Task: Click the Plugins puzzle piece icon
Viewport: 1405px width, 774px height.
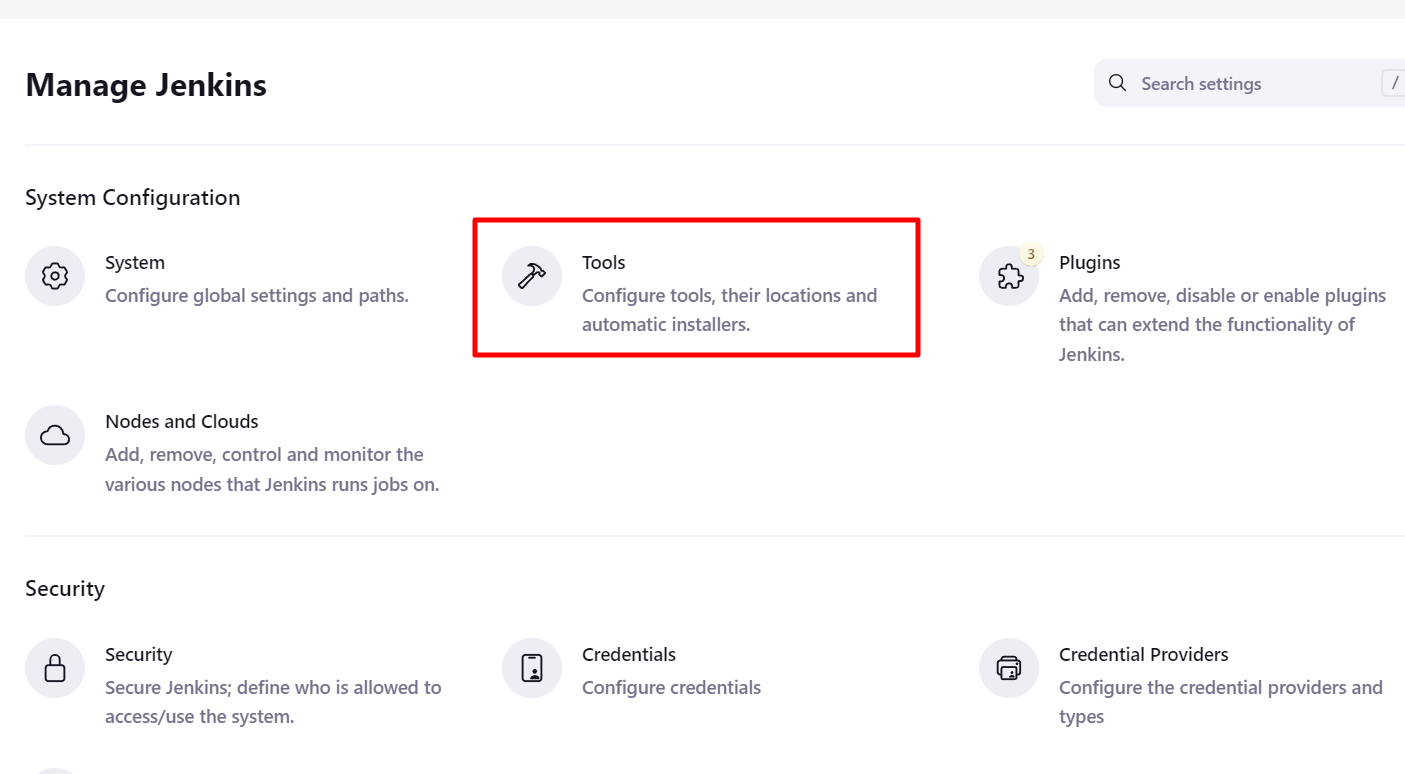Action: click(1009, 276)
